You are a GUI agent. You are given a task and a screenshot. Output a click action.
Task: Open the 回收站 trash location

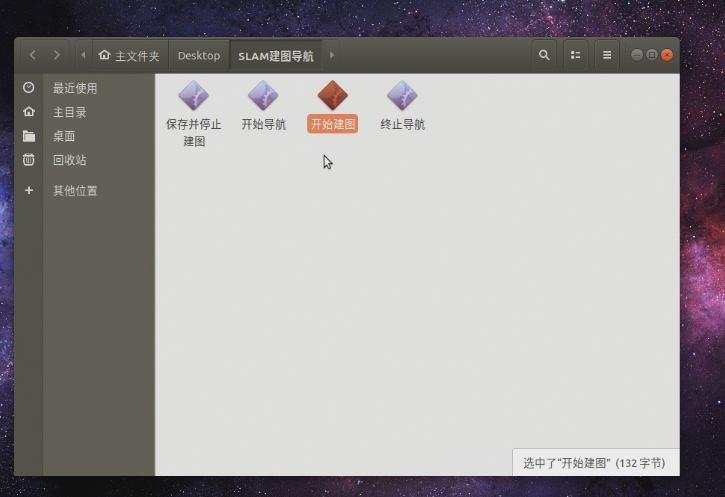pos(69,160)
